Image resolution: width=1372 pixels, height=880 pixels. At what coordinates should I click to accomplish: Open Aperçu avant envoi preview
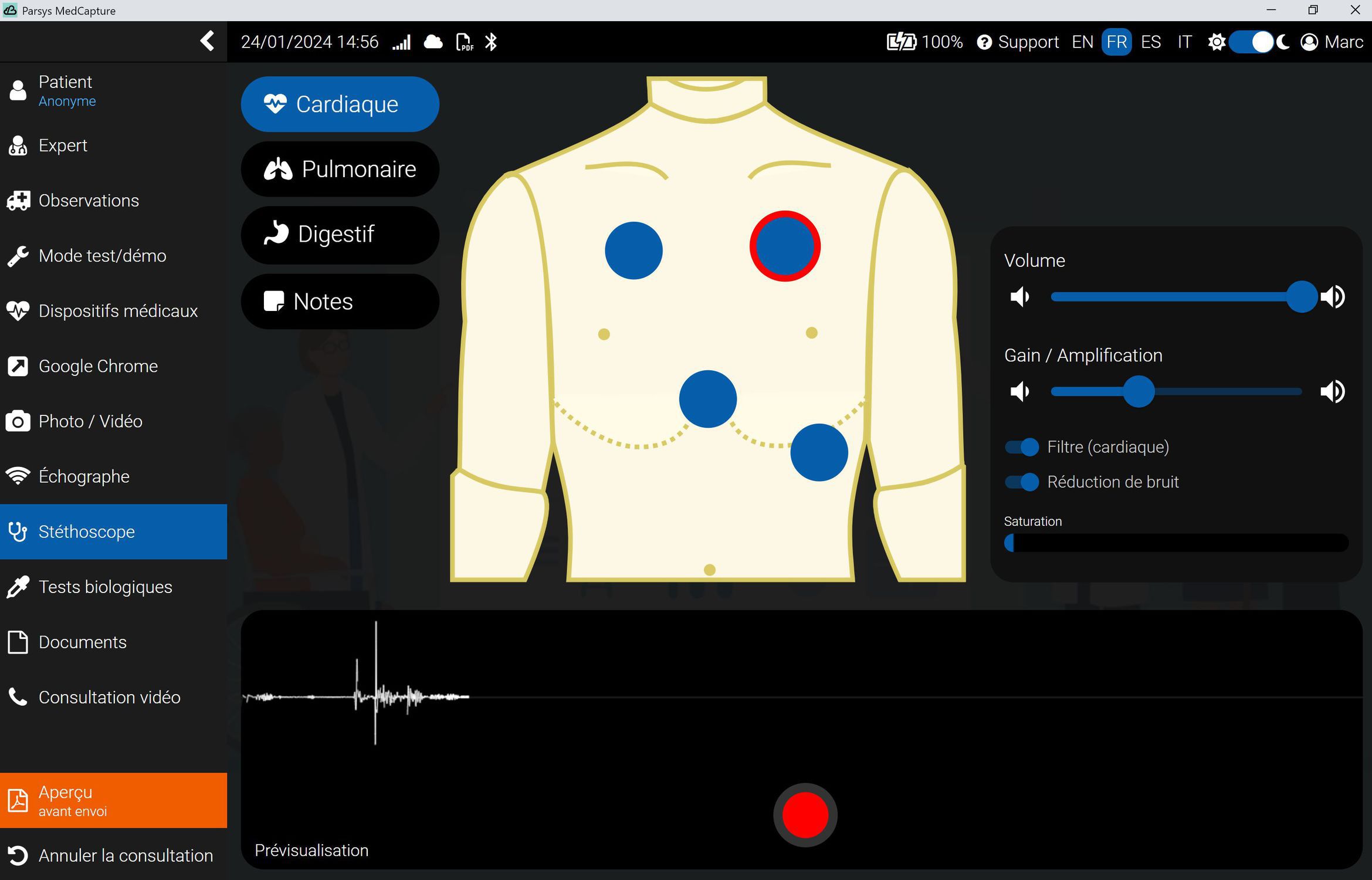click(x=113, y=800)
